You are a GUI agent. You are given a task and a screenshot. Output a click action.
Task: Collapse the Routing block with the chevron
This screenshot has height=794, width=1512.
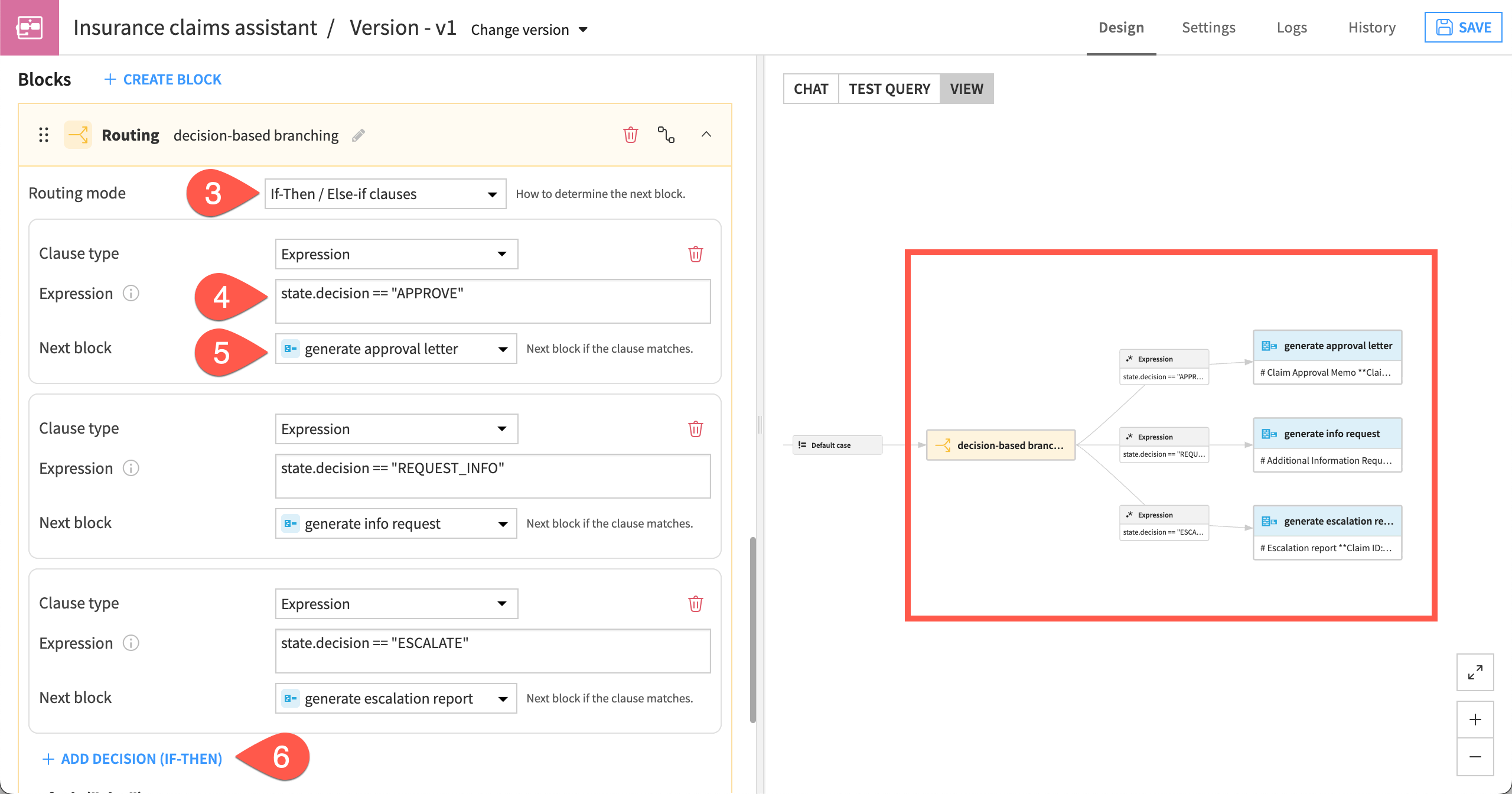click(x=705, y=135)
